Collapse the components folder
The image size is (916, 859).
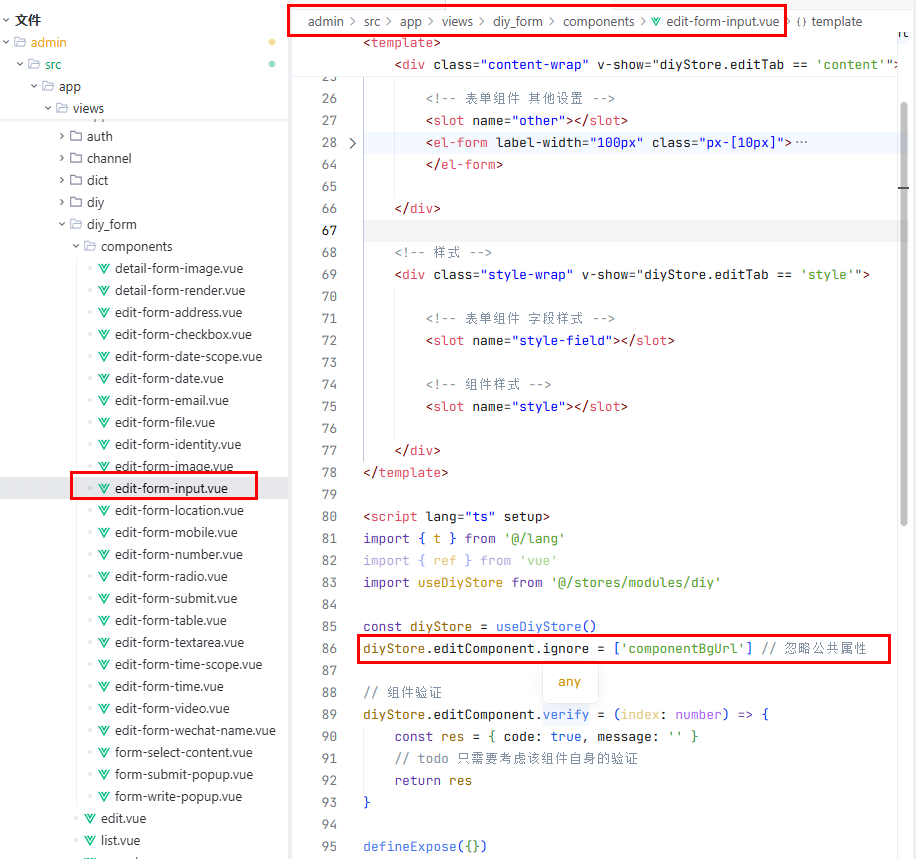pyautogui.click(x=76, y=247)
